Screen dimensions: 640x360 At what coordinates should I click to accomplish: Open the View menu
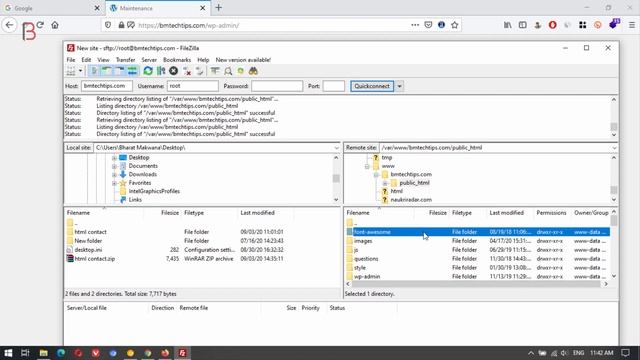(103, 60)
